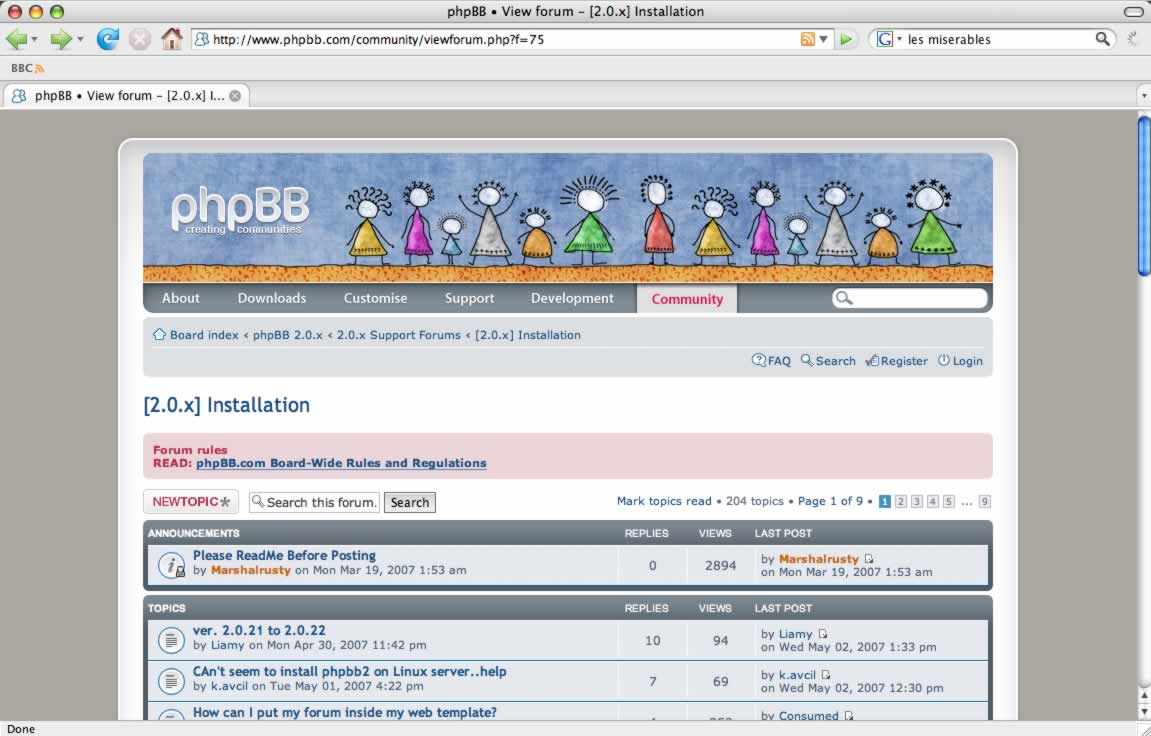Open the Forward button history dropdown arrow
Image resolution: width=1151 pixels, height=736 pixels.
(79, 40)
